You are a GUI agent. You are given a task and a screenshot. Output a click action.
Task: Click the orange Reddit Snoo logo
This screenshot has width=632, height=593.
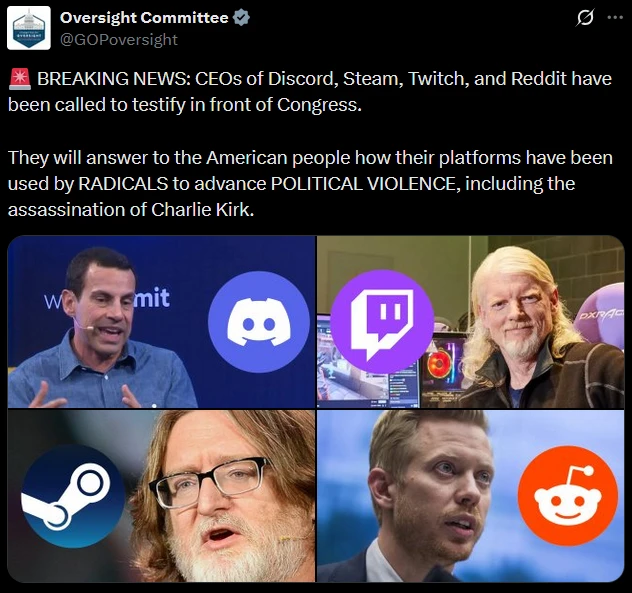[568, 496]
